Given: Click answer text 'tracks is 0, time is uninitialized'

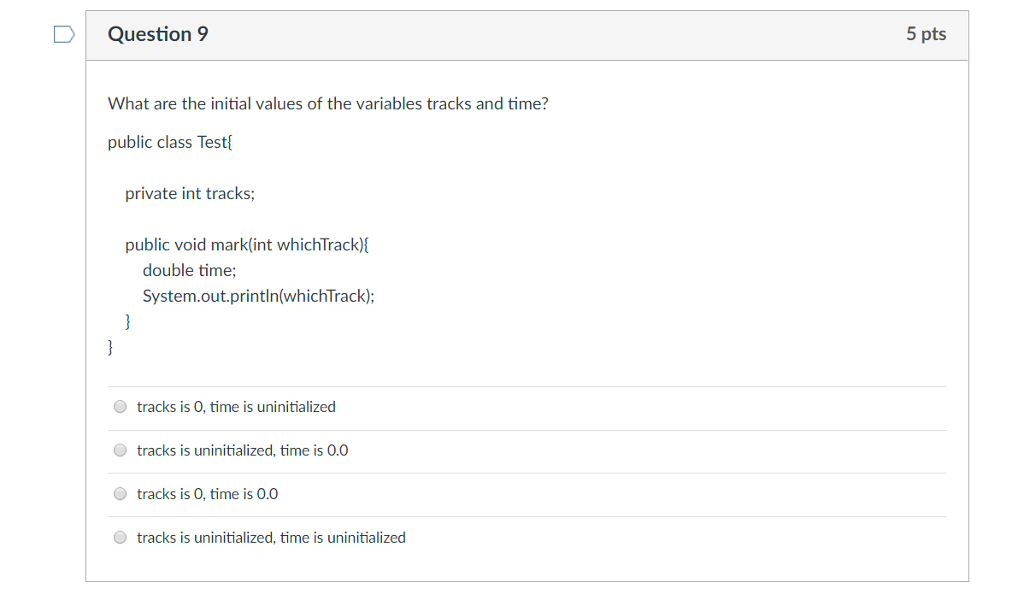Looking at the screenshot, I should click(x=236, y=407).
